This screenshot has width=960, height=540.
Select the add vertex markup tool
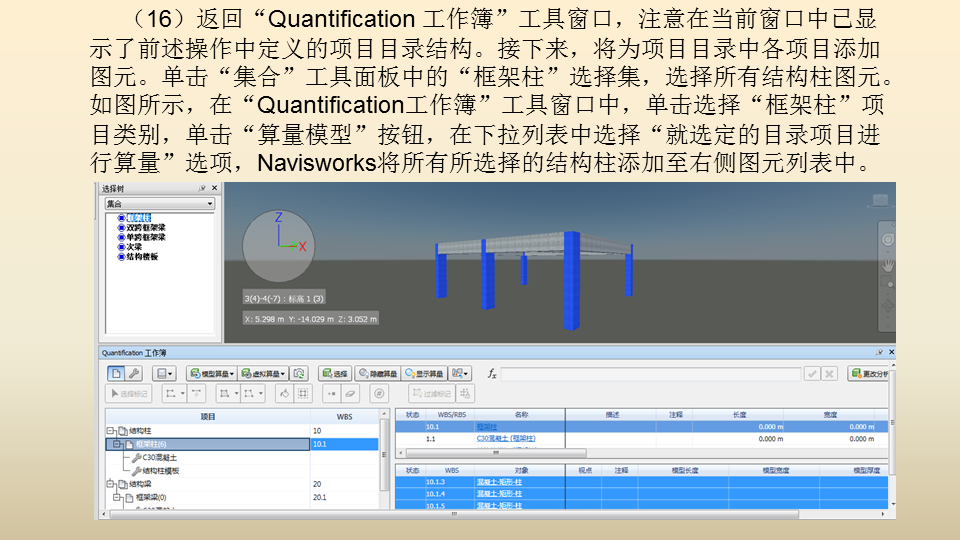[331, 394]
